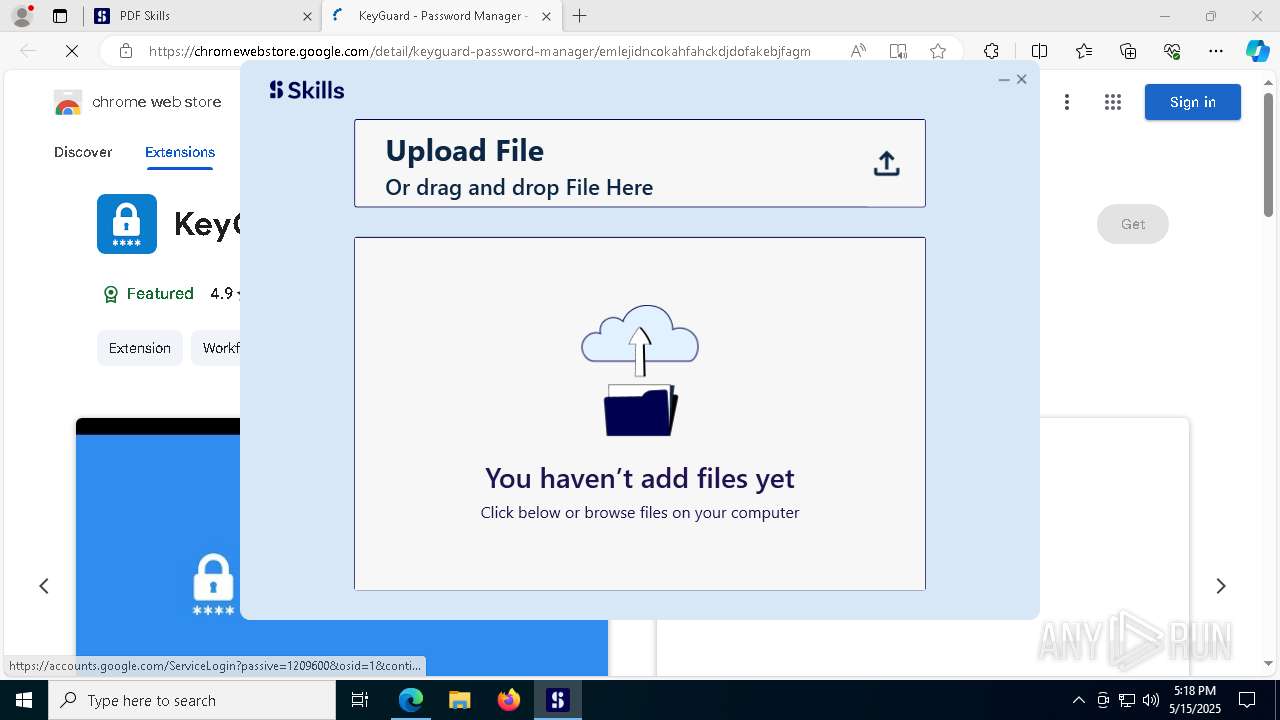1280x720 pixels.
Task: Enable Read aloud icon in address bar
Action: click(x=858, y=51)
